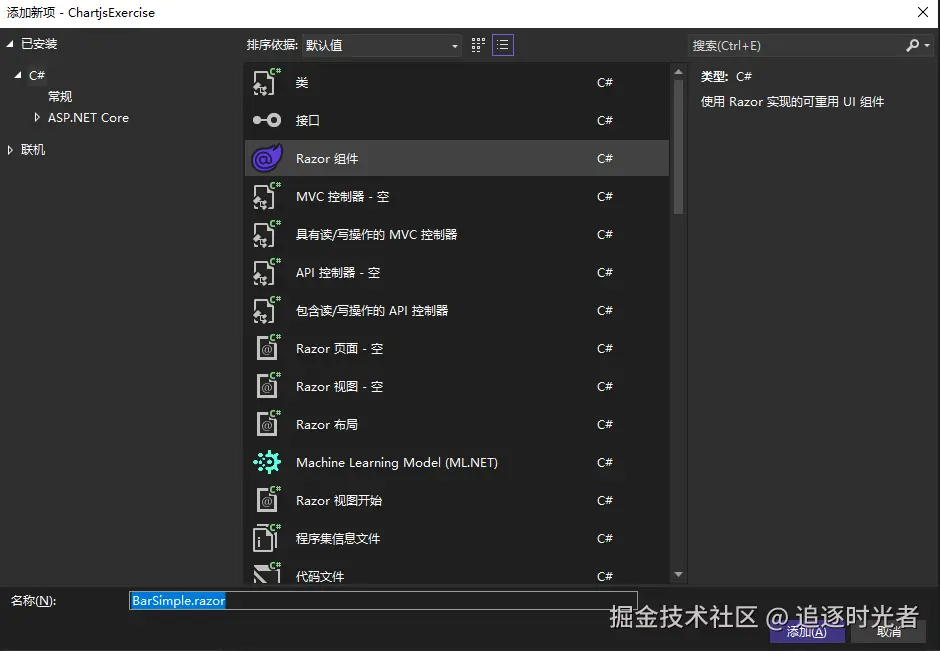The height and width of the screenshot is (651, 940).
Task: Select the 接口 interface template icon
Action: pos(267,120)
